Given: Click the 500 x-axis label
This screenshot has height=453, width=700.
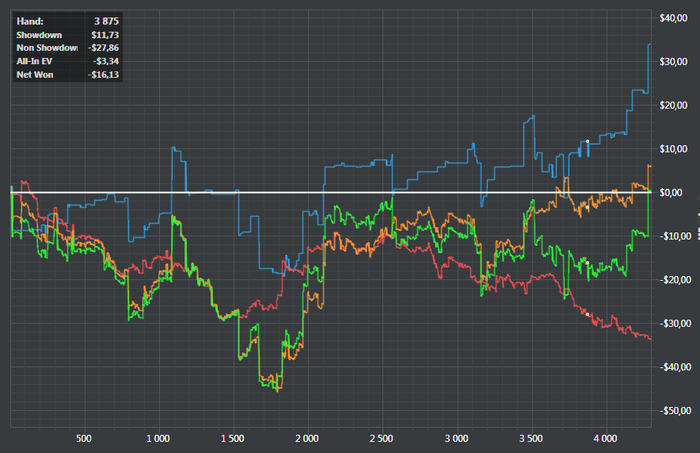Looking at the screenshot, I should coord(84,438).
